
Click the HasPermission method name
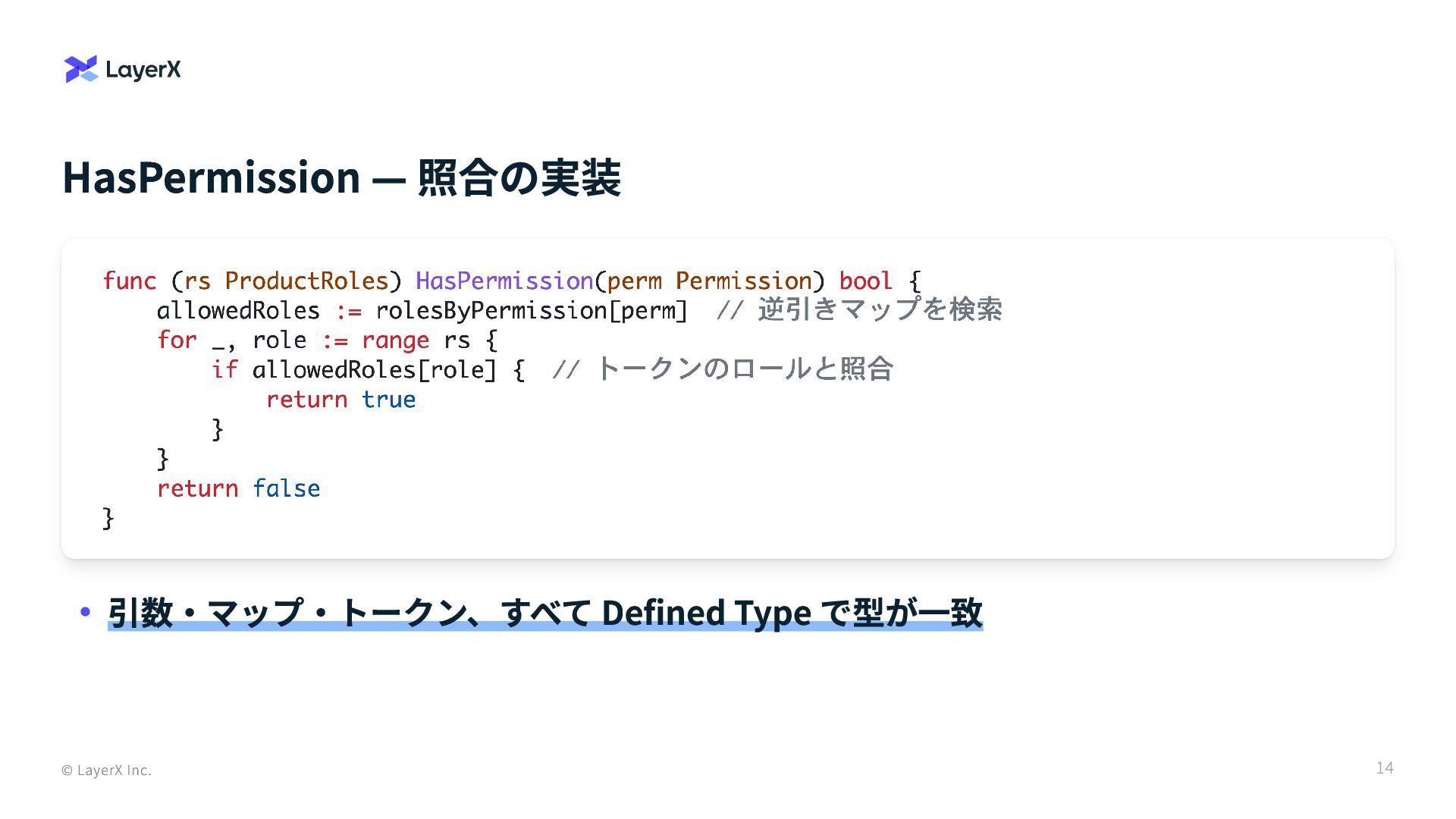(504, 281)
